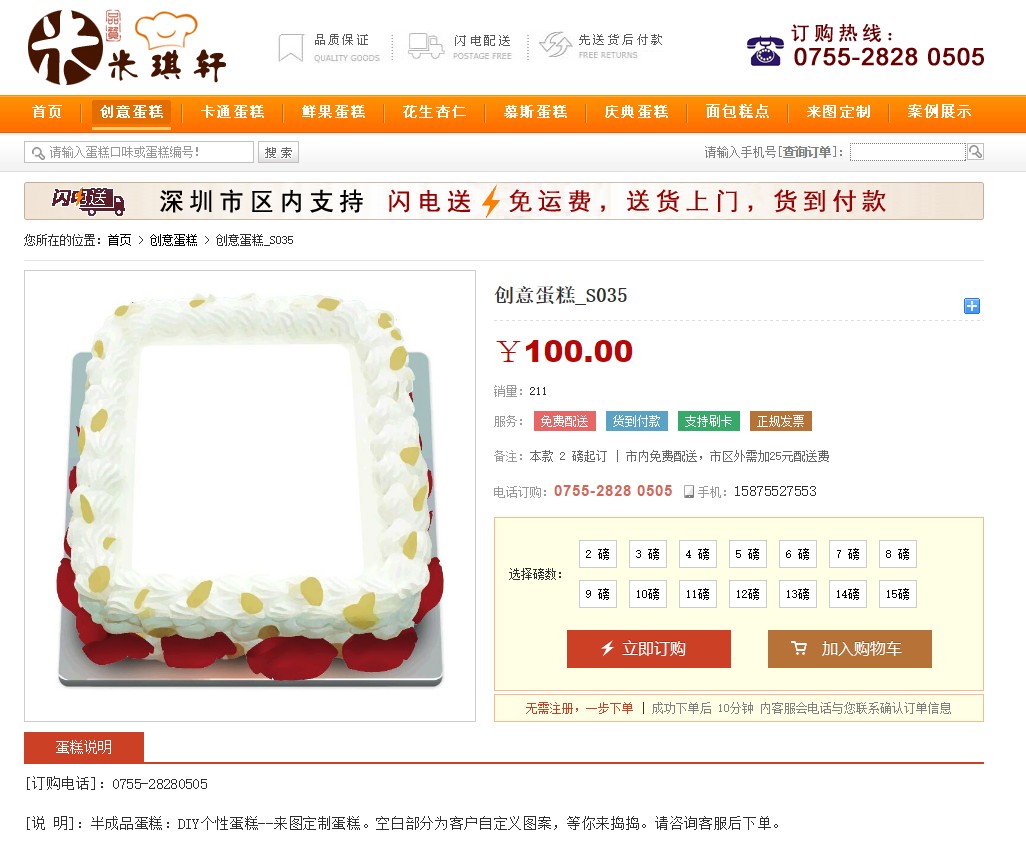The height and width of the screenshot is (844, 1026).
Task: Choose the 10磅 weight option
Action: pos(648,594)
